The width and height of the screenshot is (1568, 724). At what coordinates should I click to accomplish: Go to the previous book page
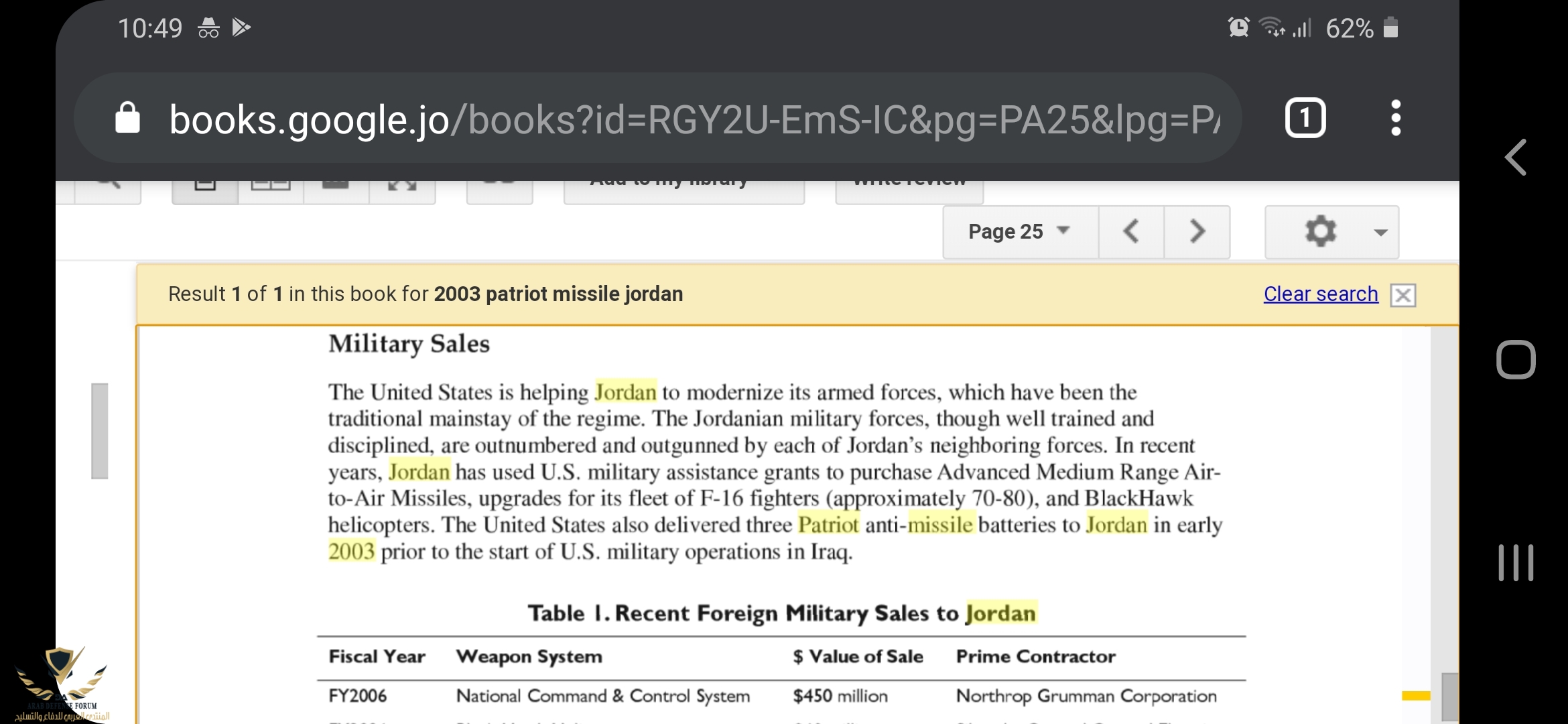point(1131,232)
